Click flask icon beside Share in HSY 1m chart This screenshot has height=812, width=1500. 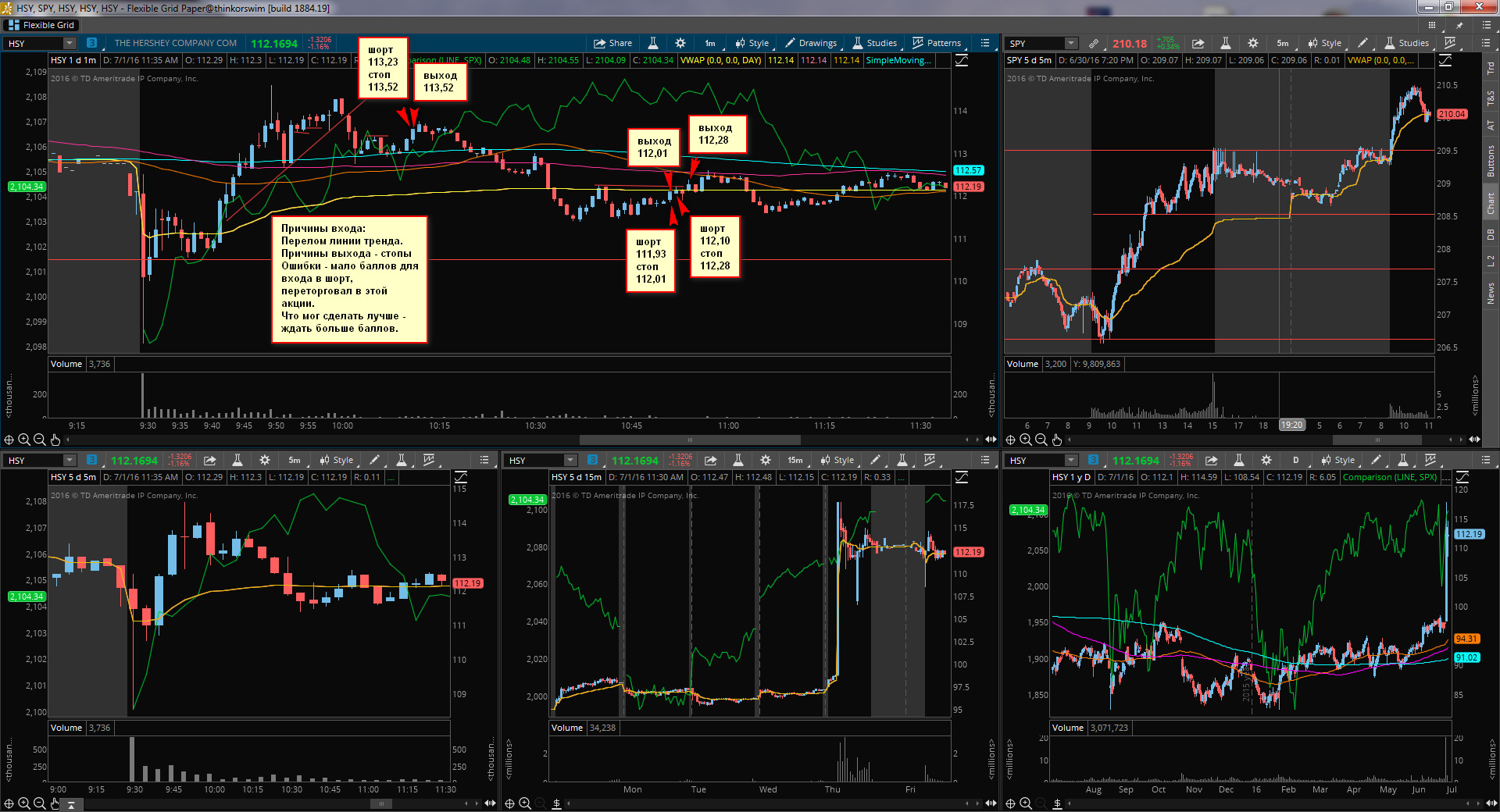[653, 43]
